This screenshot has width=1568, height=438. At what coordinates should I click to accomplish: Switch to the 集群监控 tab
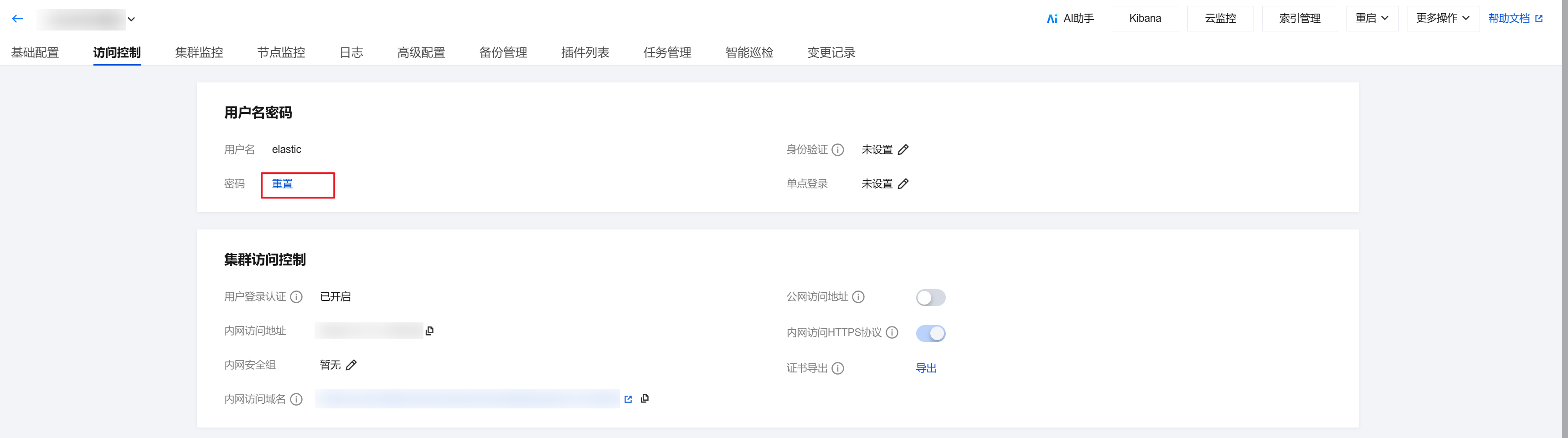click(x=199, y=53)
